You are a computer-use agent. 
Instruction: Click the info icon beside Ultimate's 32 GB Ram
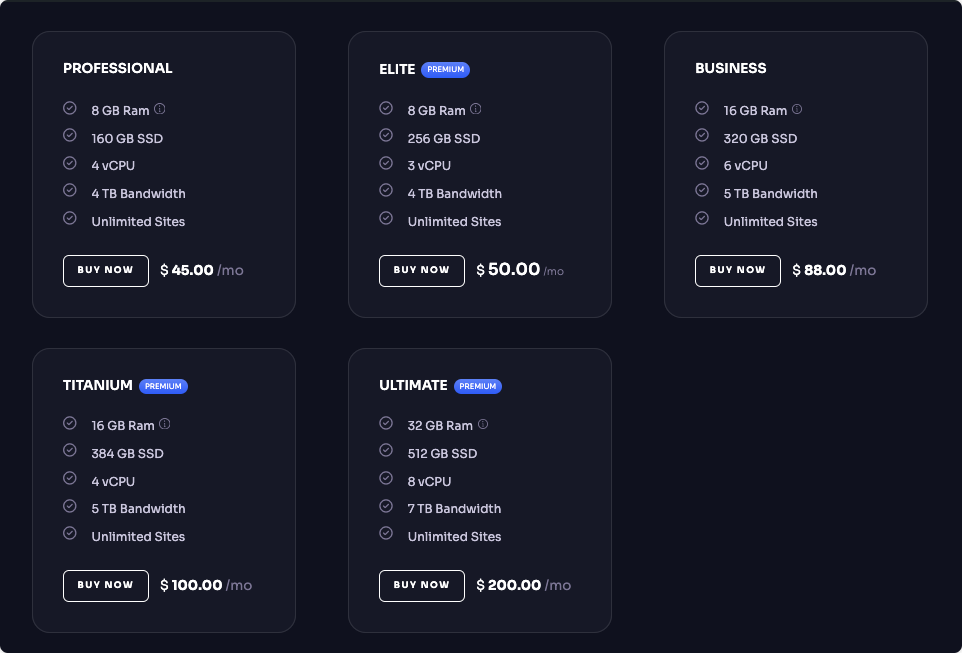[483, 424]
